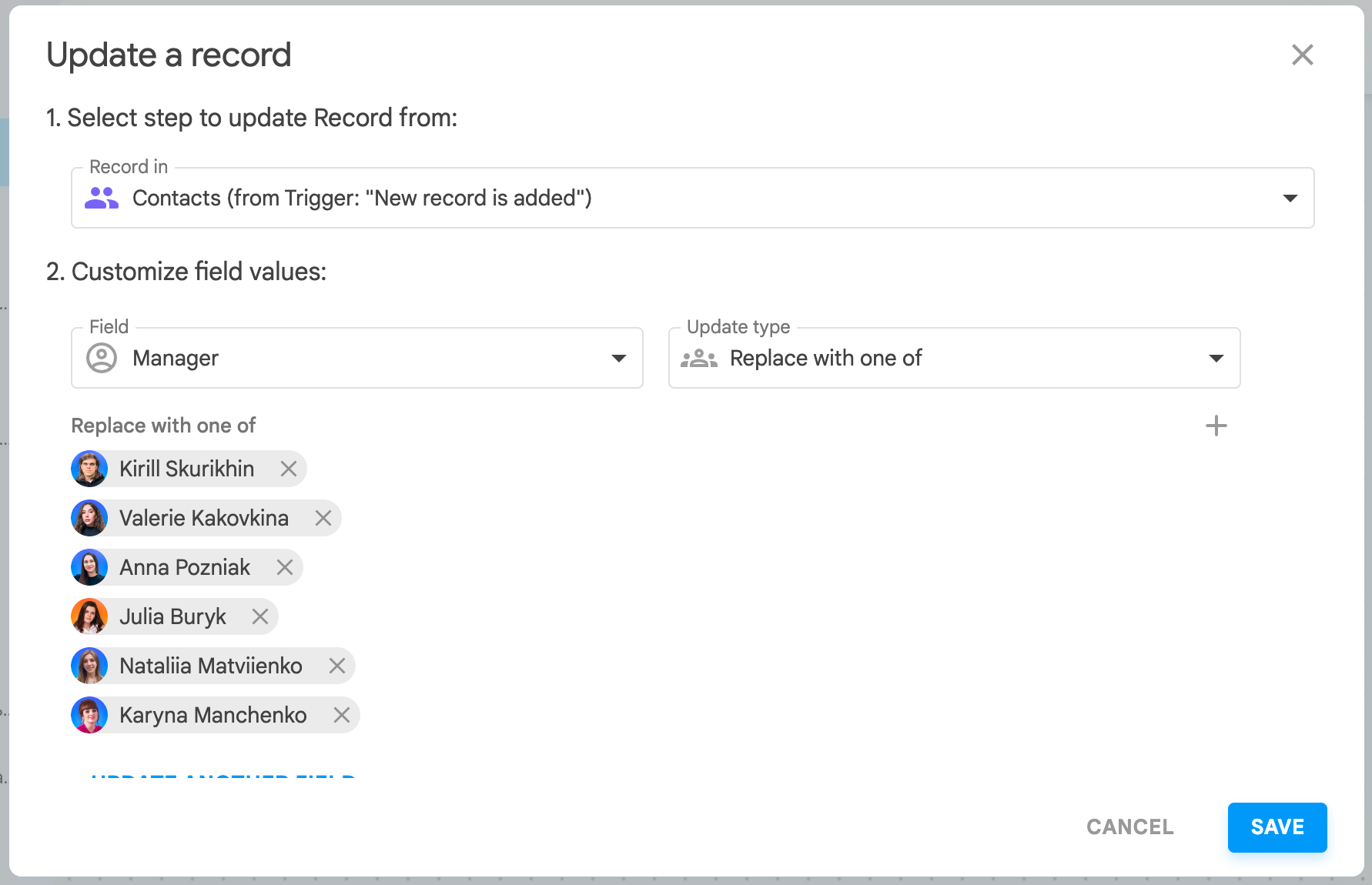Click the plus icon to add another replacement value
The width and height of the screenshot is (1372, 885).
(x=1216, y=426)
